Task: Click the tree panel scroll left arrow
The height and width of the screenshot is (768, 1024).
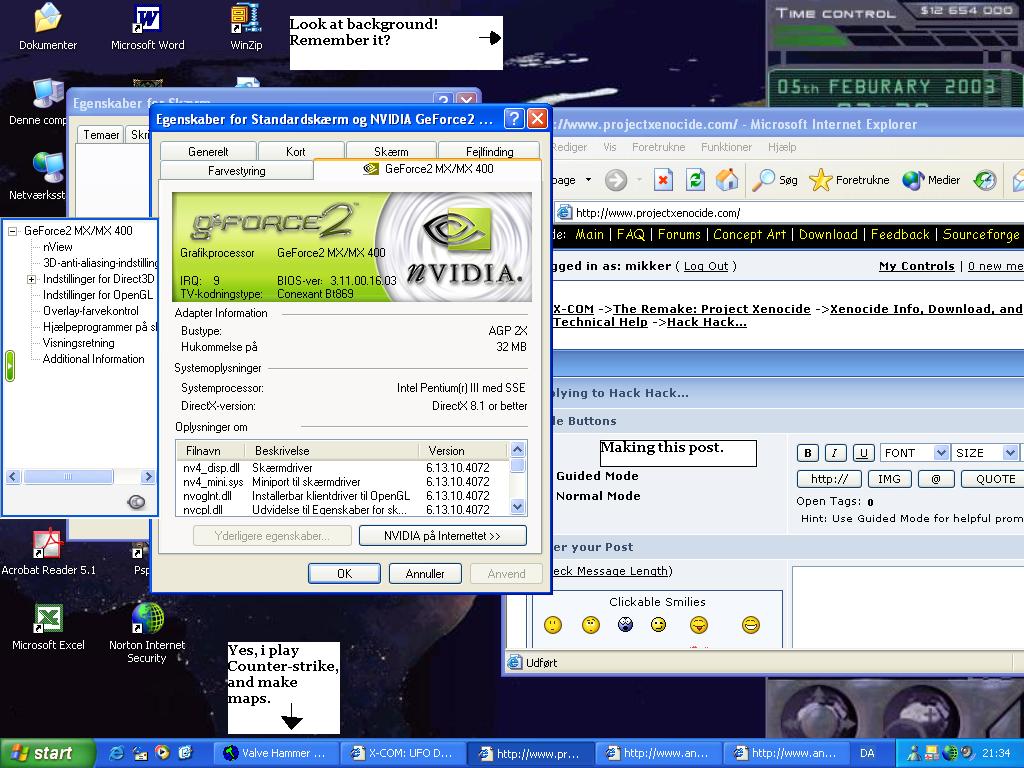Action: click(x=12, y=477)
